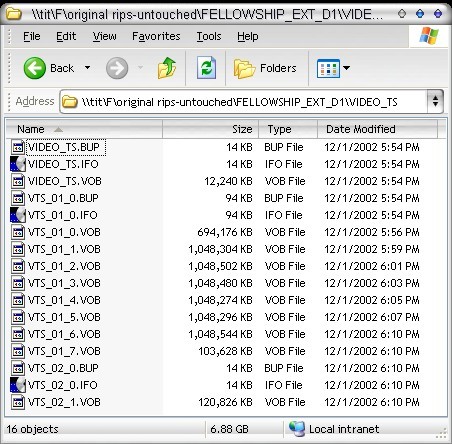Select the VIDEO_TS.IFO disc icon
This screenshot has width=452, height=444.
coord(18,164)
